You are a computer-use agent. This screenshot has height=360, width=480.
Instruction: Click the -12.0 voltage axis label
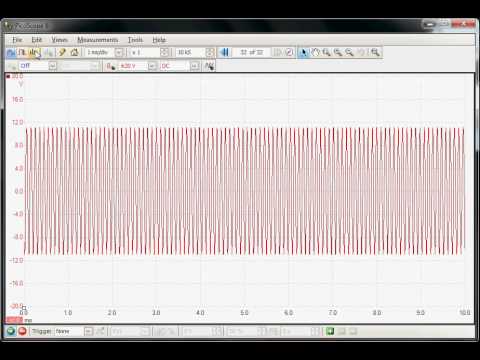(17, 260)
